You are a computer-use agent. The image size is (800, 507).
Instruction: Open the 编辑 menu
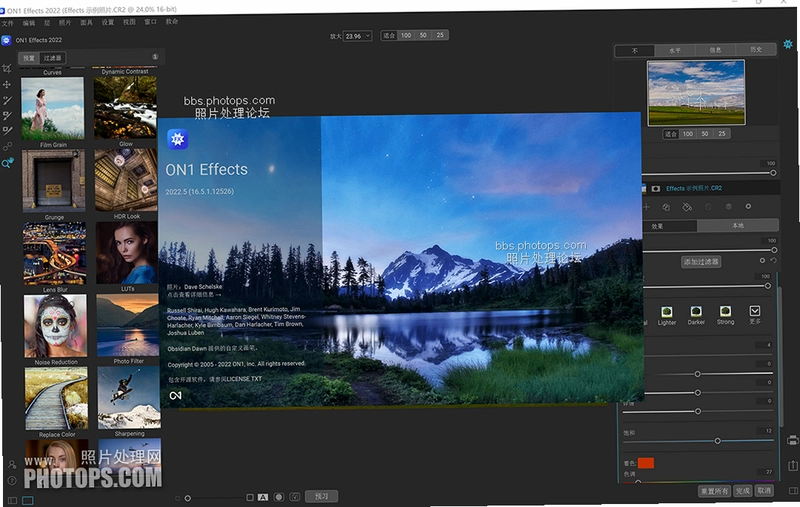(29, 23)
